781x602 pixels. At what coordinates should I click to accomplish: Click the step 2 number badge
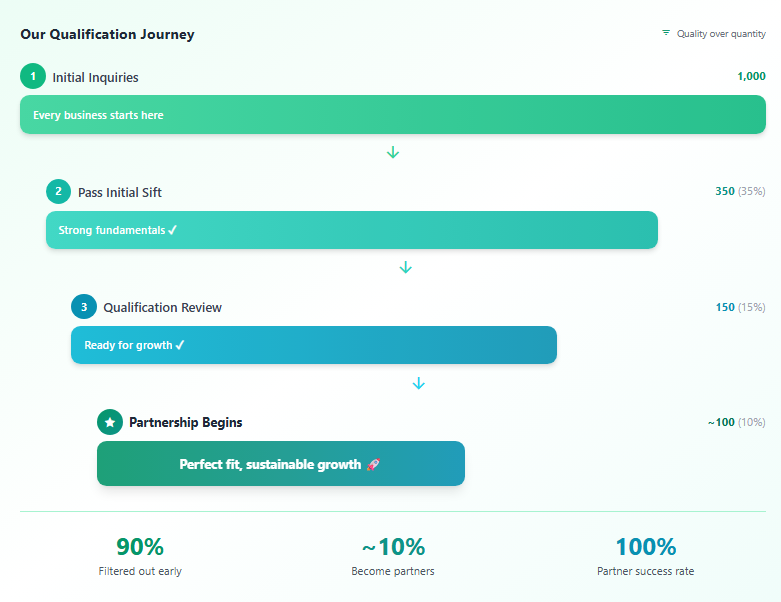tap(58, 192)
